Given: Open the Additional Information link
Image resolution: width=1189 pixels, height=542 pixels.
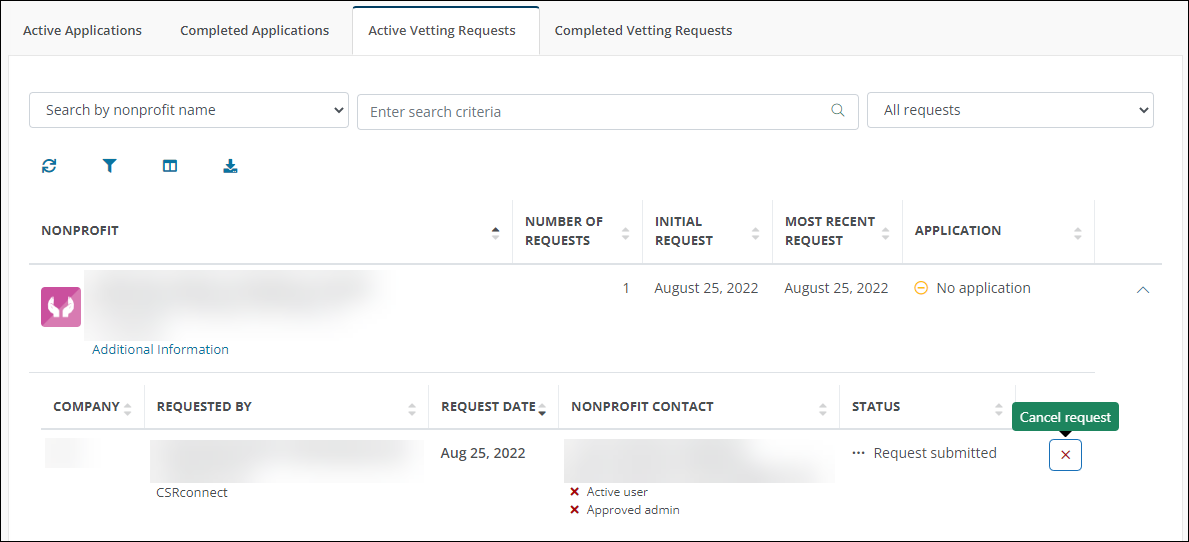Looking at the screenshot, I should [160, 349].
